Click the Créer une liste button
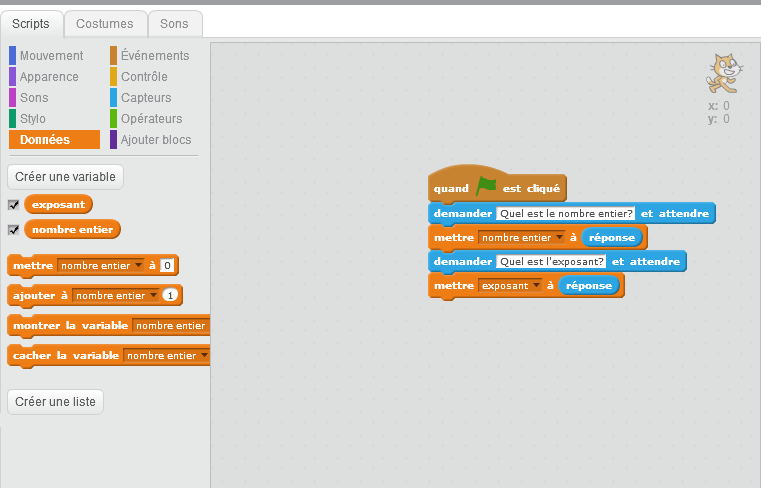 [x=55, y=402]
